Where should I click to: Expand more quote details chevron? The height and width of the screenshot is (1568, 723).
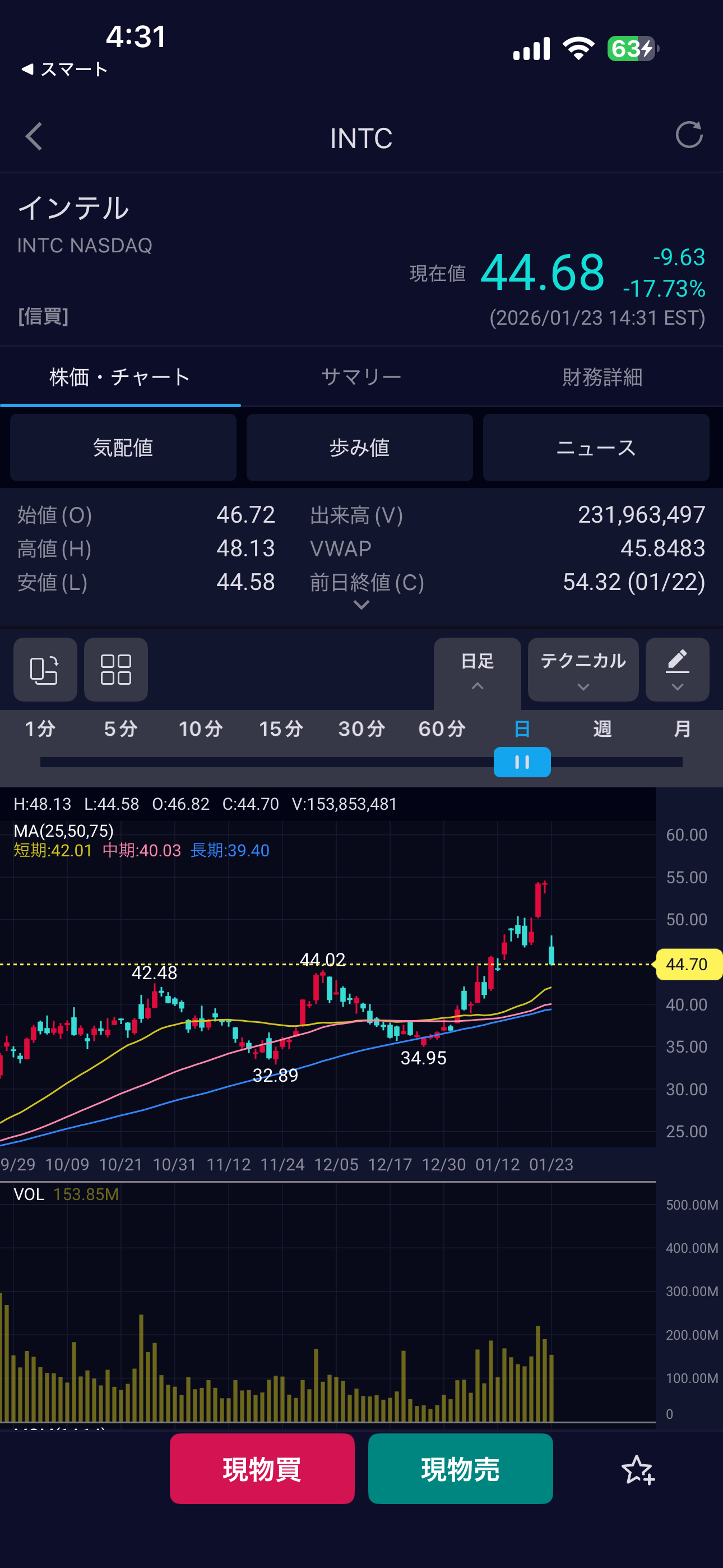361,605
